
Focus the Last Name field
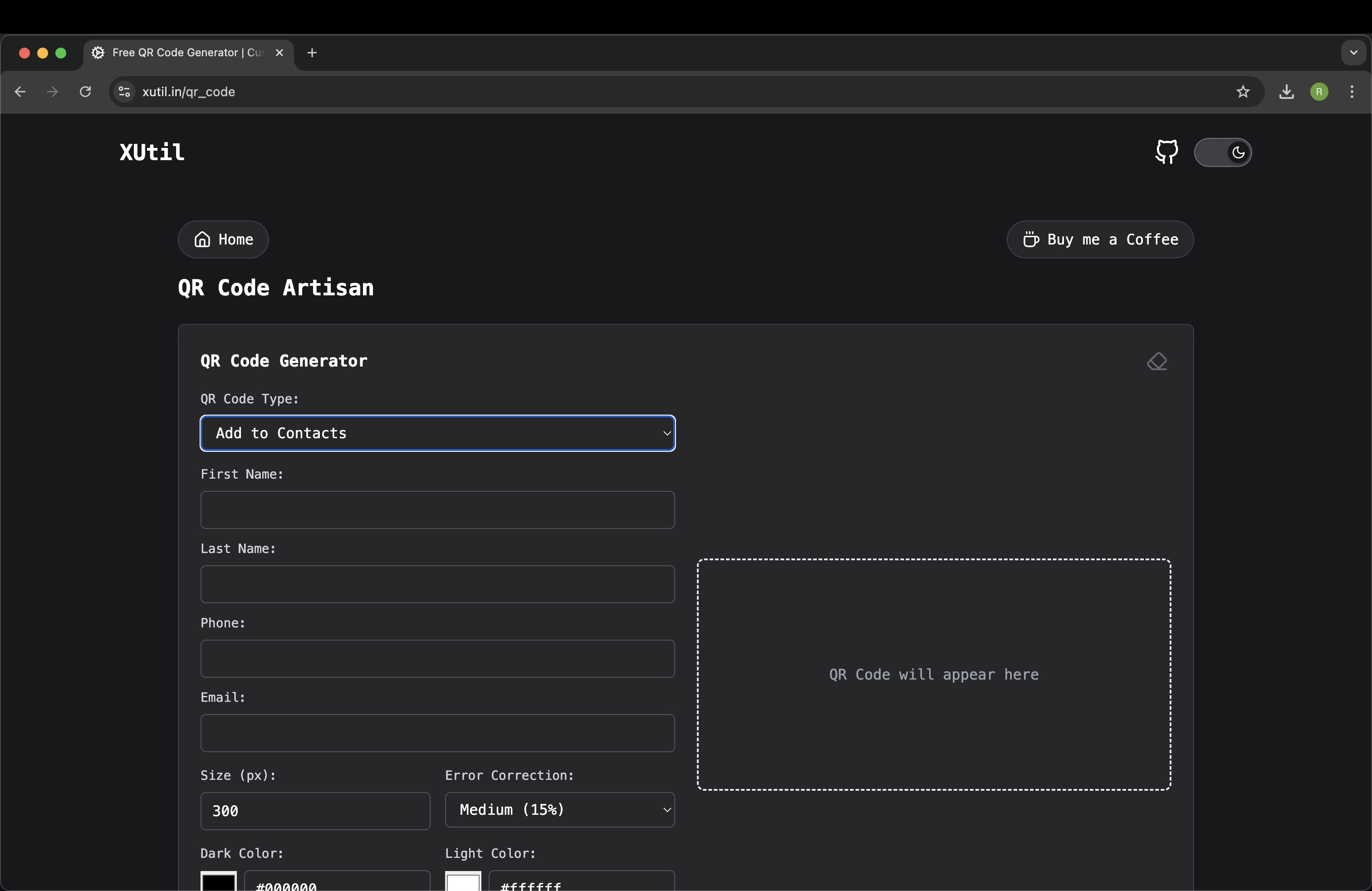click(437, 584)
